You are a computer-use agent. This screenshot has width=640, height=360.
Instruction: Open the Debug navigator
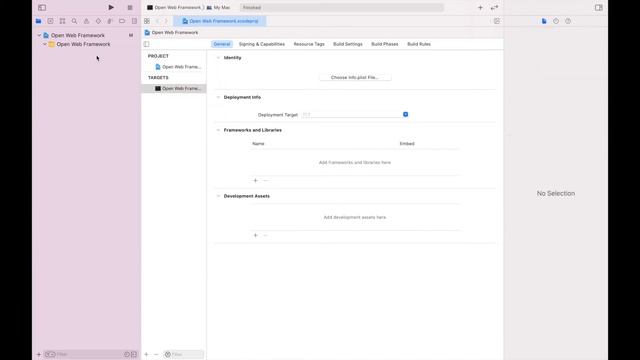point(110,21)
